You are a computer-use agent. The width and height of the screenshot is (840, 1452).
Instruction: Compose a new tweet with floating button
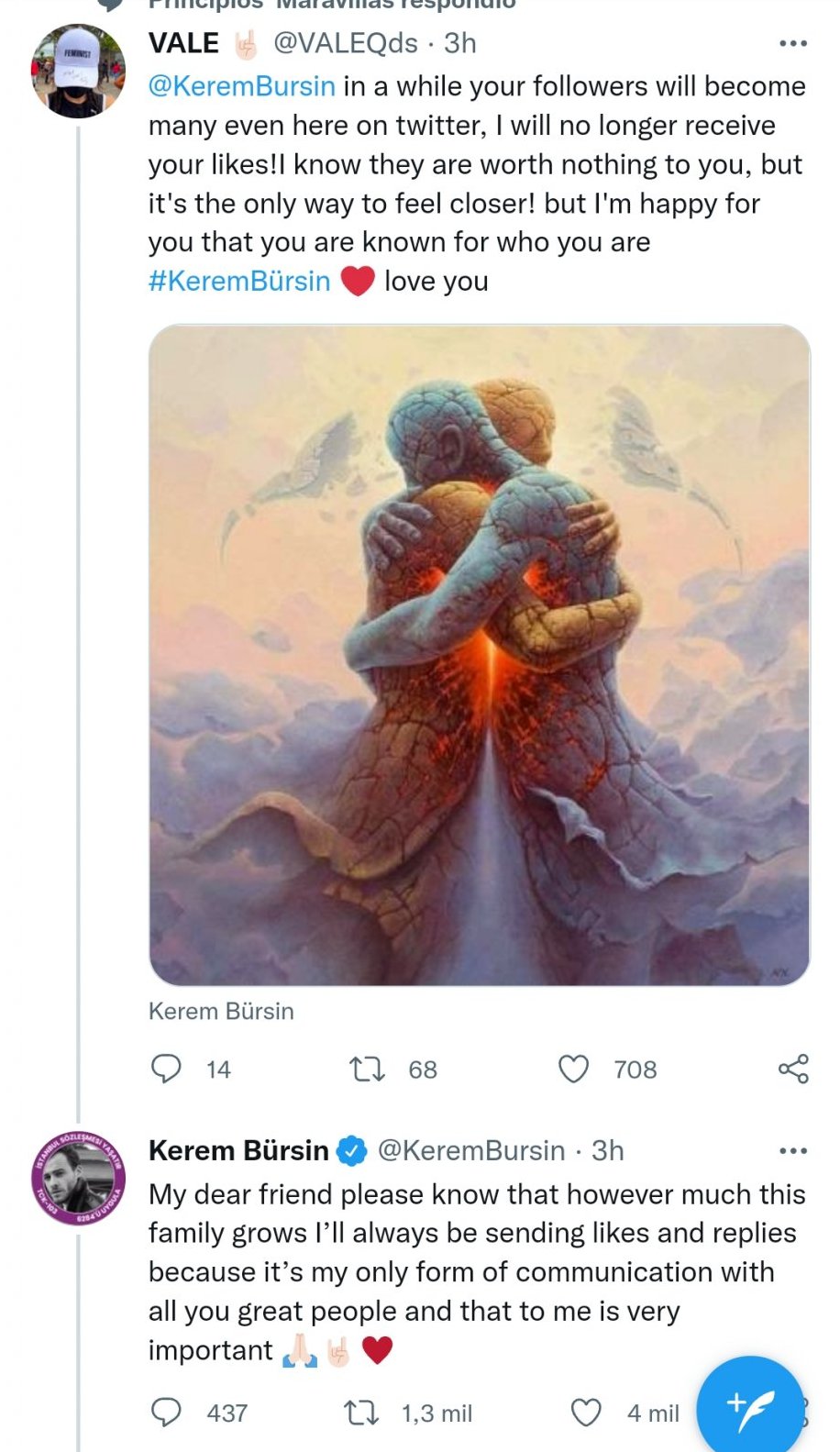pos(749,1404)
